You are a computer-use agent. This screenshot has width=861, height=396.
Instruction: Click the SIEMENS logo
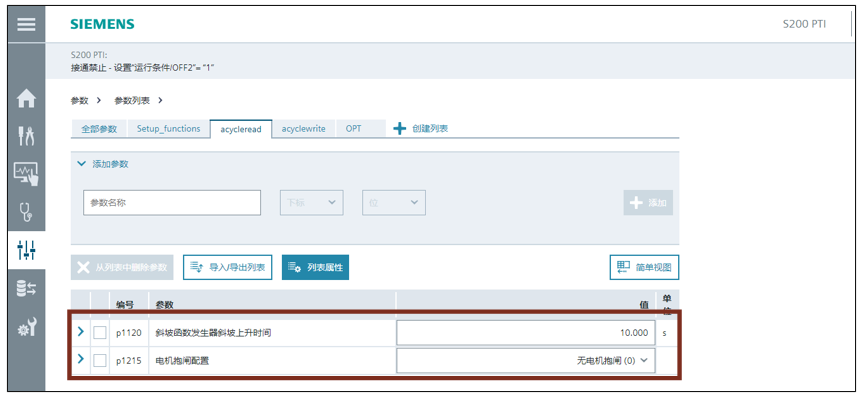[x=102, y=24]
